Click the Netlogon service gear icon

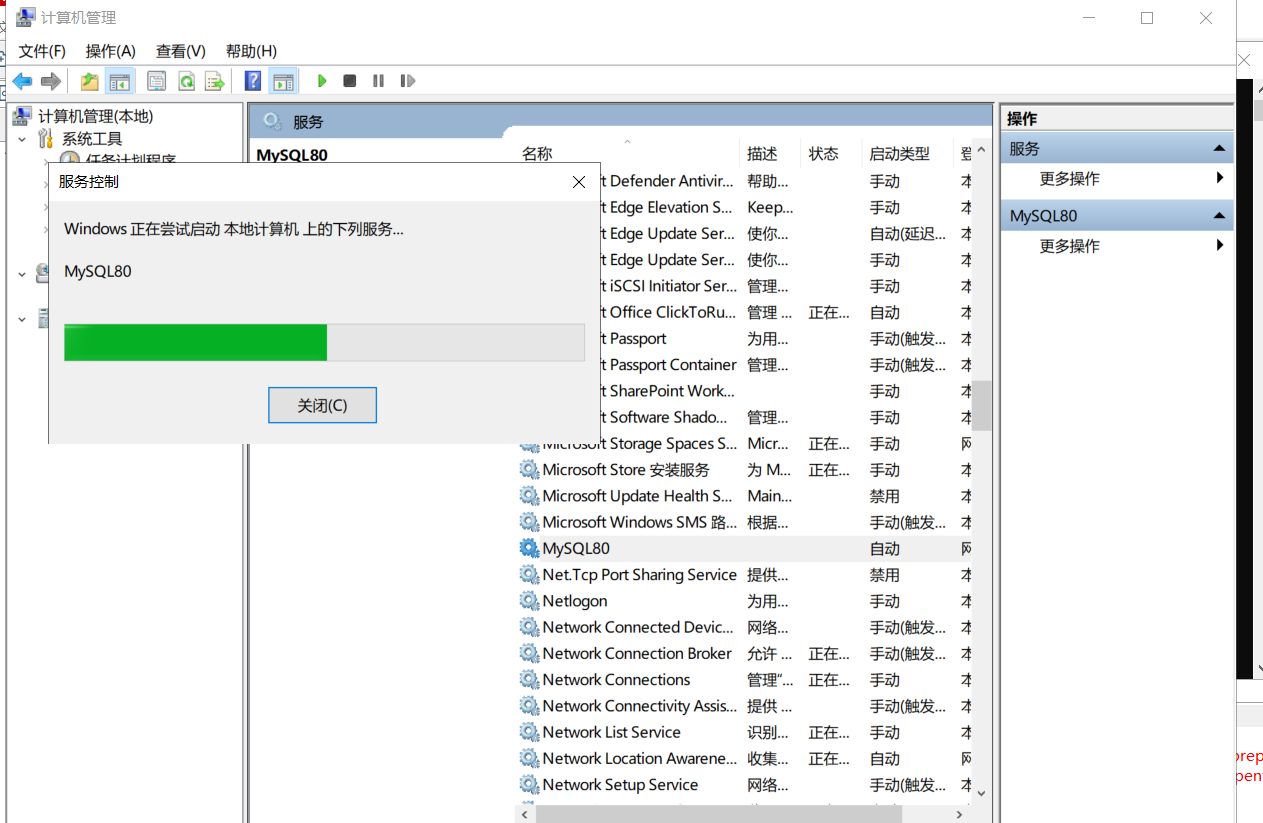click(x=529, y=601)
